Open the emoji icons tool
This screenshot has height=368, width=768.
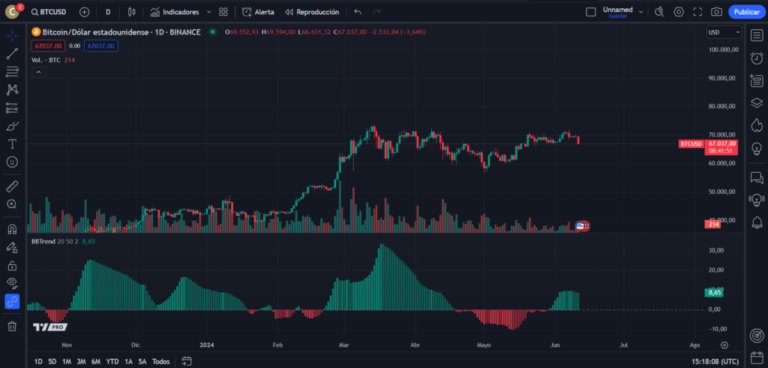click(x=12, y=162)
